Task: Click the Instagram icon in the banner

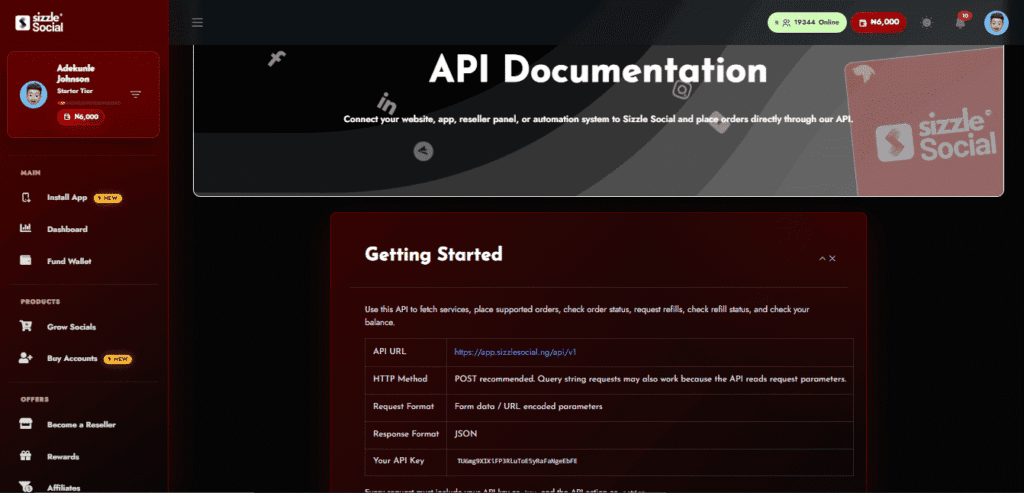Action: (x=682, y=89)
